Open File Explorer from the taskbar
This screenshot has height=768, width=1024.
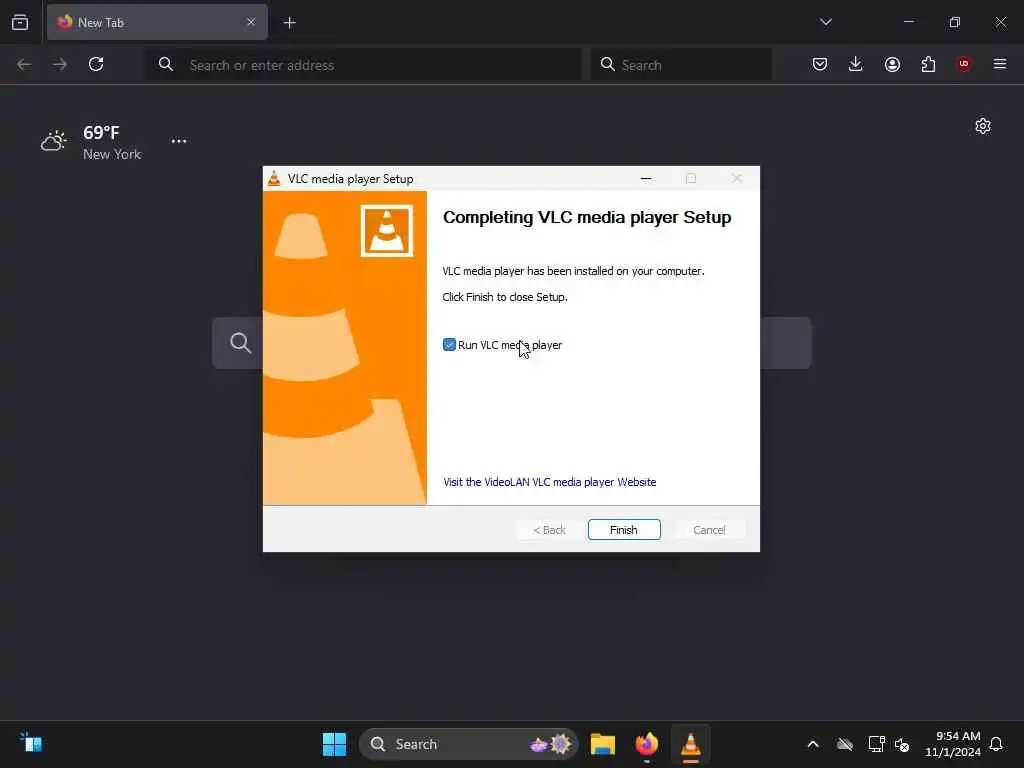[603, 744]
